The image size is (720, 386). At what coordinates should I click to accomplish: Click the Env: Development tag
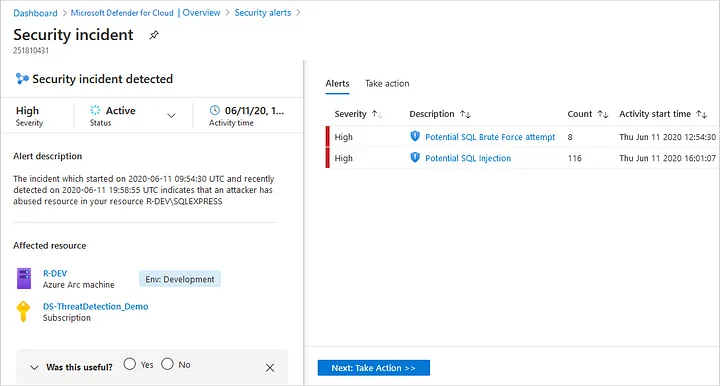[x=180, y=279]
